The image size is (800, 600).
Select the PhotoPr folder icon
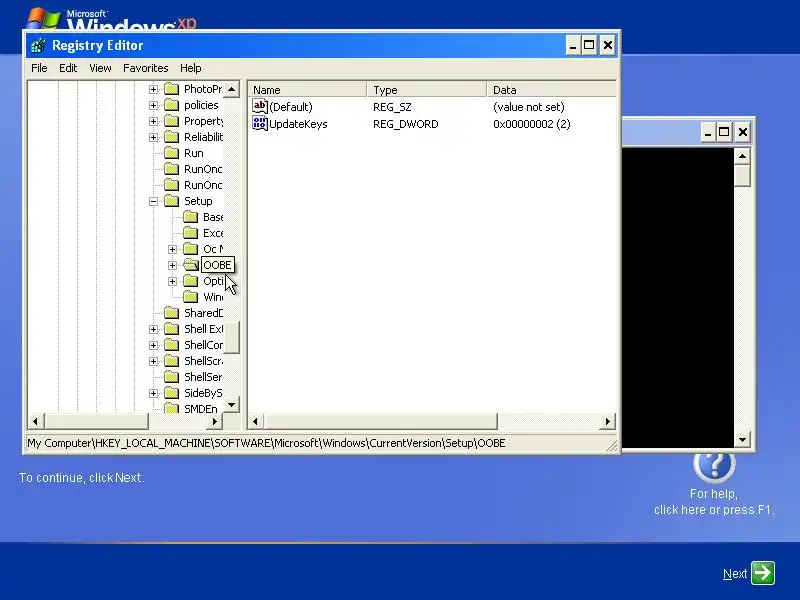172,89
